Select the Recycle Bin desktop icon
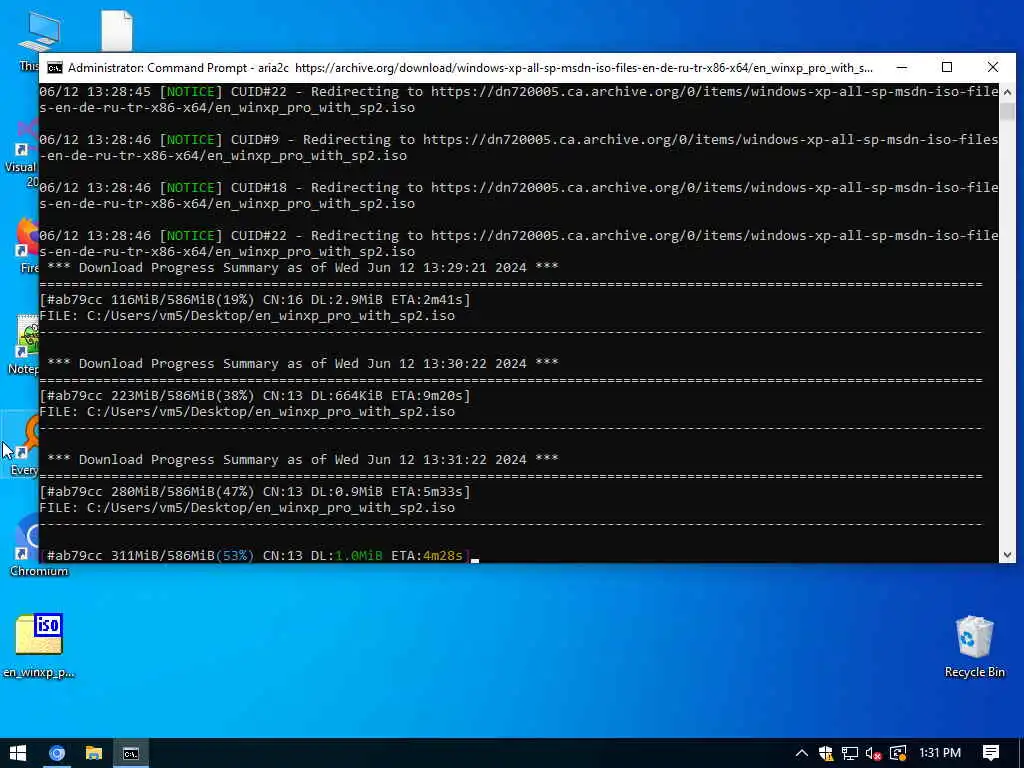The height and width of the screenshot is (768, 1024). click(x=974, y=647)
